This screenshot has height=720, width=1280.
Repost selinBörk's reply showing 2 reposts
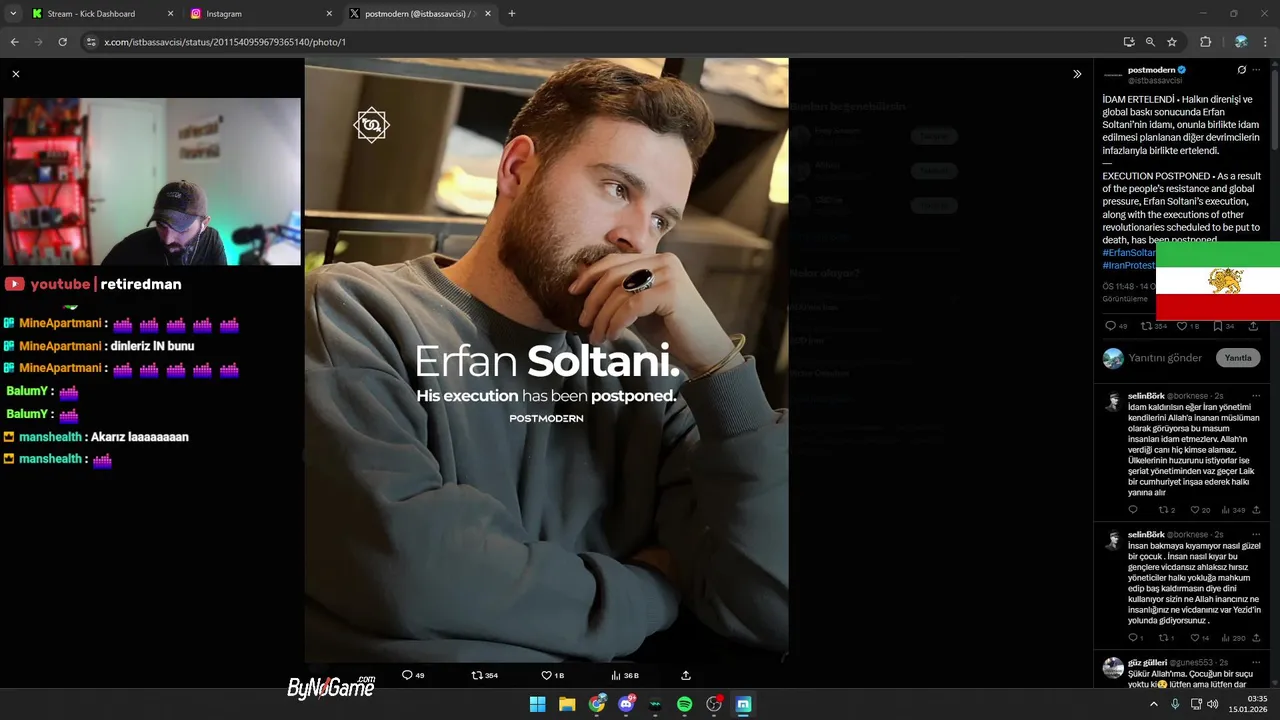[x=1163, y=510]
